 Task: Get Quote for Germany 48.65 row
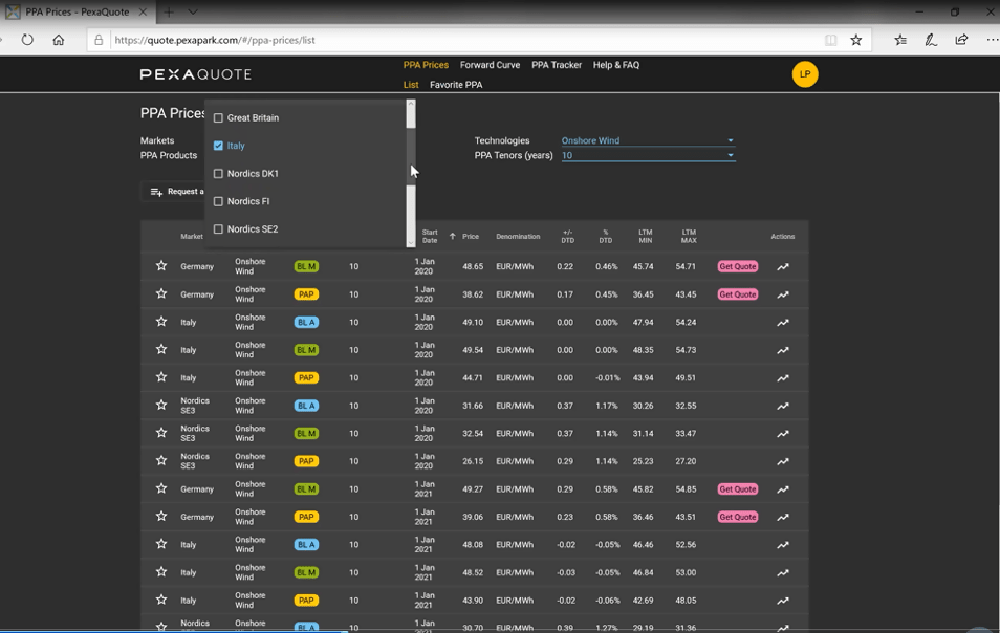738,266
